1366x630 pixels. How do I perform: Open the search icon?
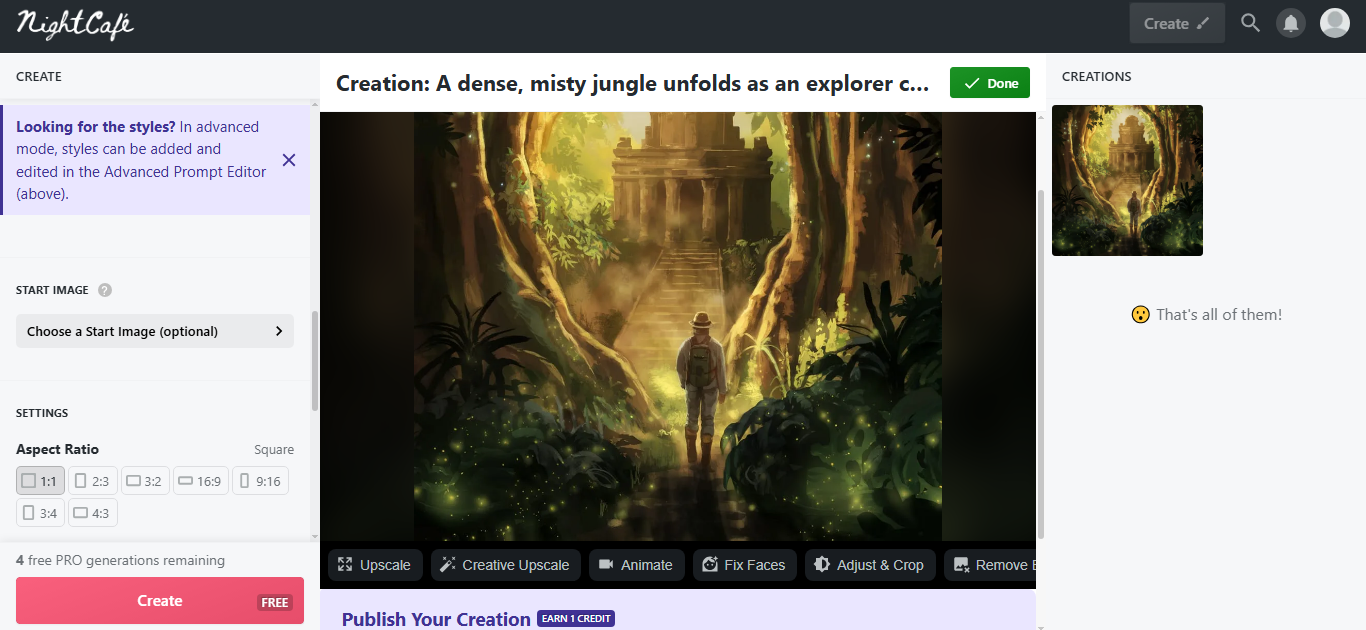(x=1250, y=22)
